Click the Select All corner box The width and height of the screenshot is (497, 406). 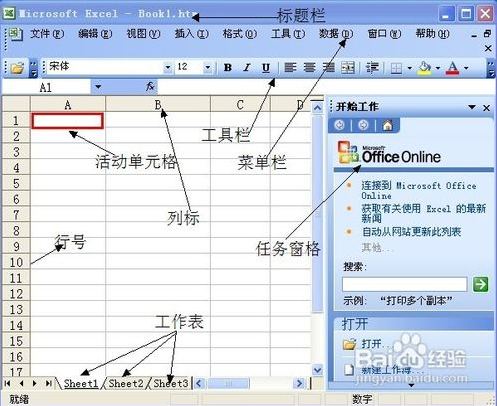[x=16, y=104]
